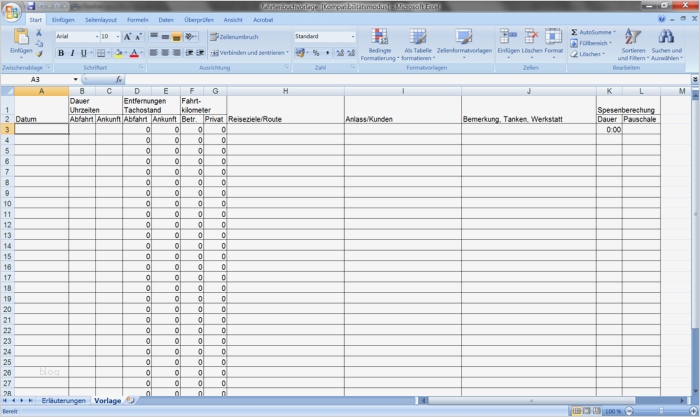Decrease cell indent
Image resolution: width=700 pixels, height=417 pixels.
pyautogui.click(x=189, y=53)
